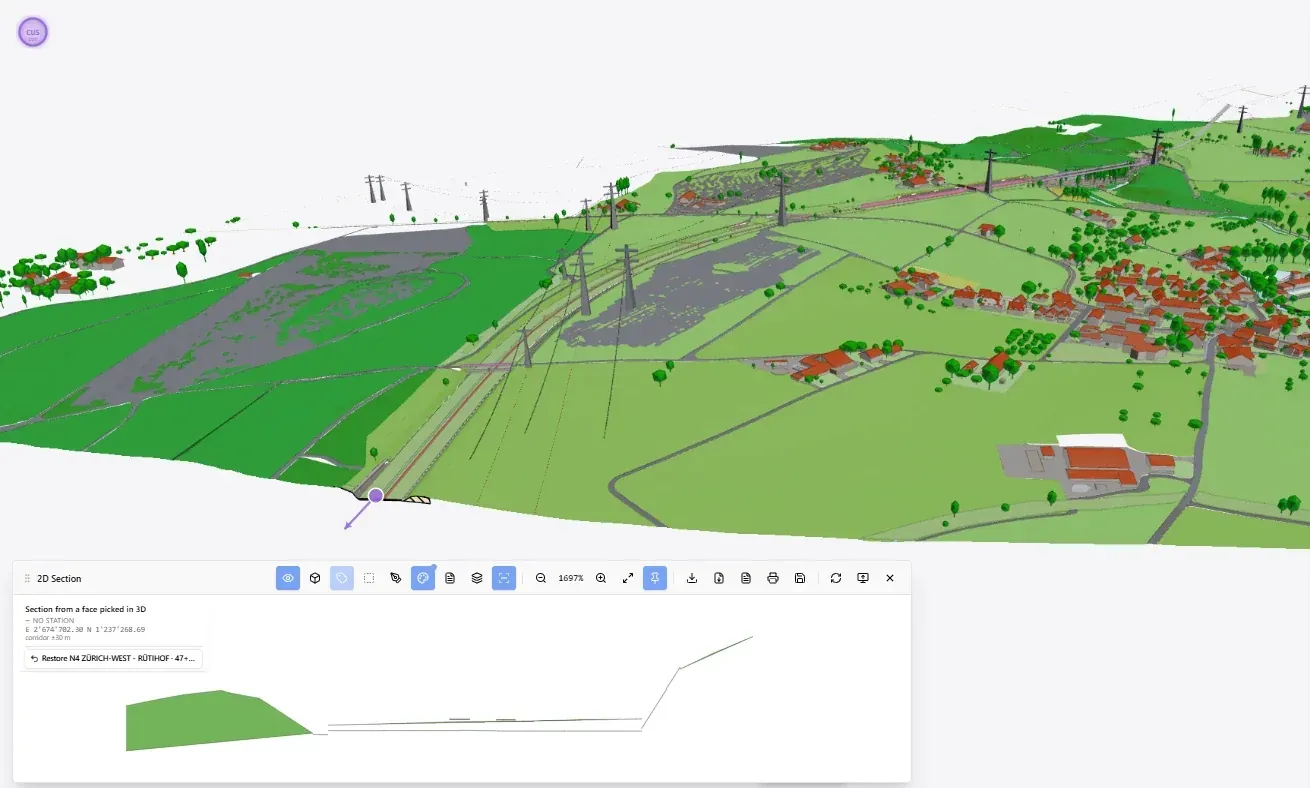1310x788 pixels.
Task: Zoom out the 2D section view
Action: (x=541, y=578)
